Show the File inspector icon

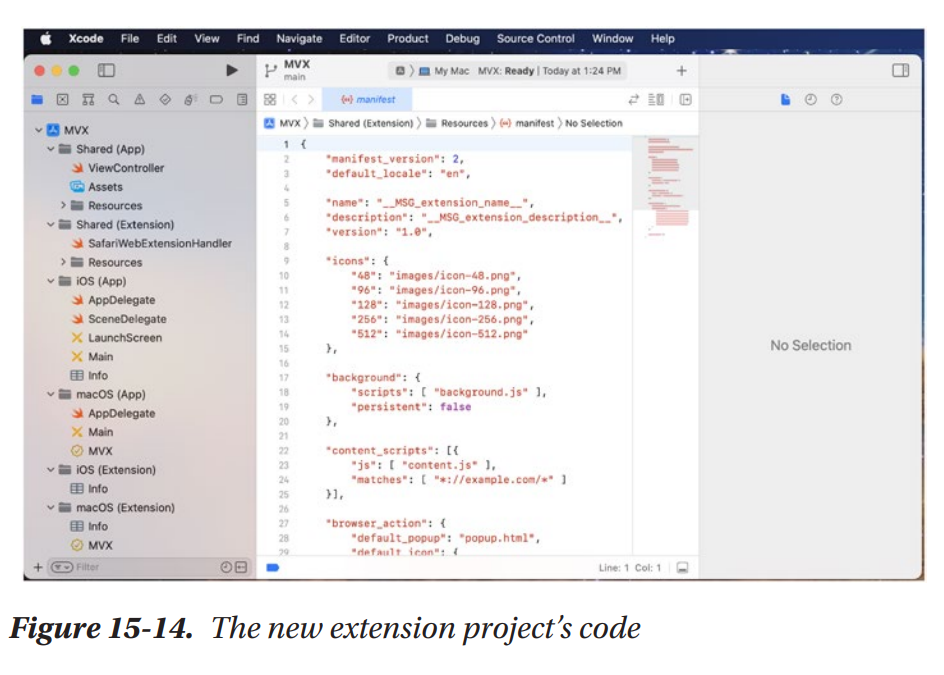(786, 100)
